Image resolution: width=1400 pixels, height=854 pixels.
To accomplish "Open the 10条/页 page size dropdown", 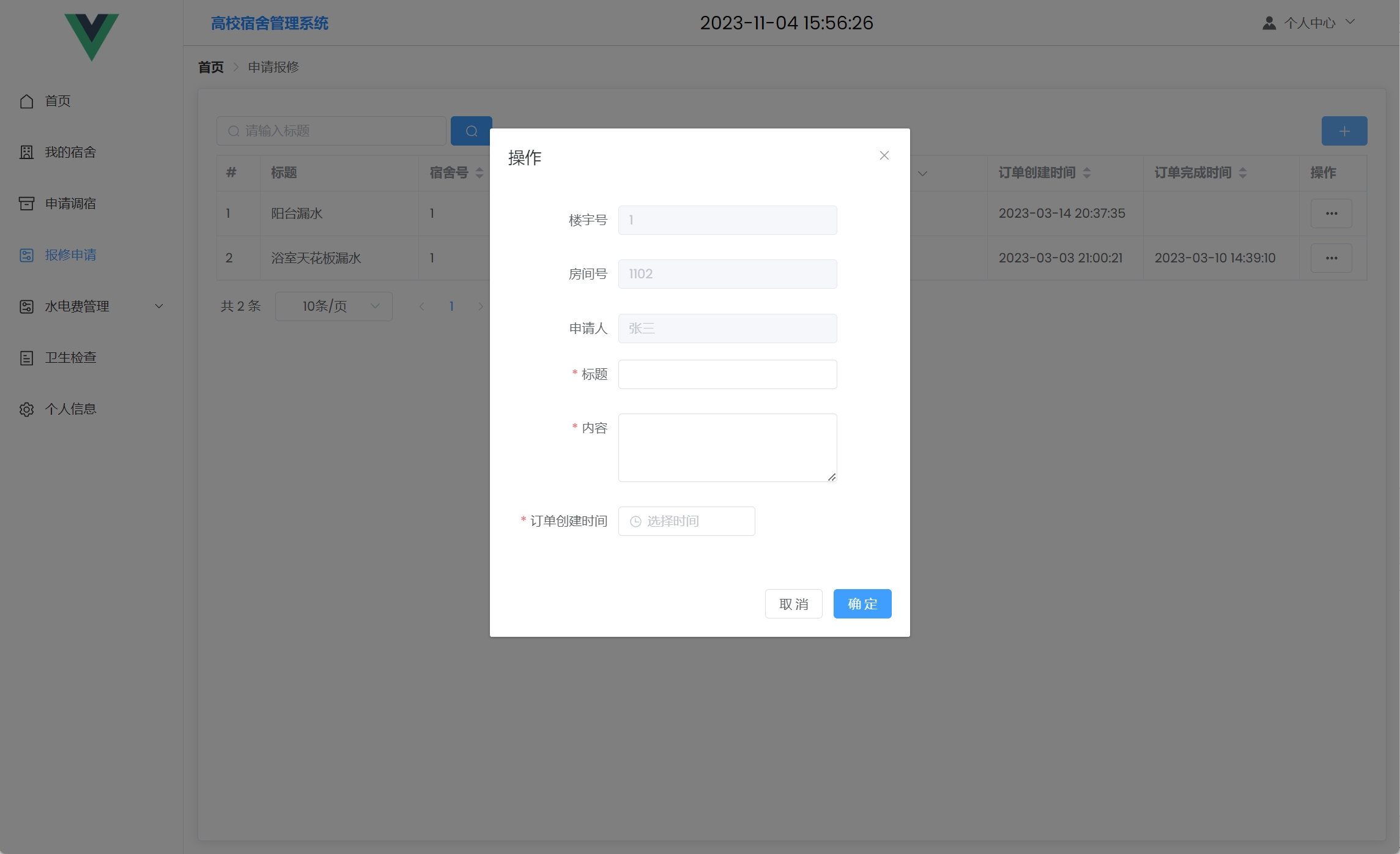I will coord(333,306).
